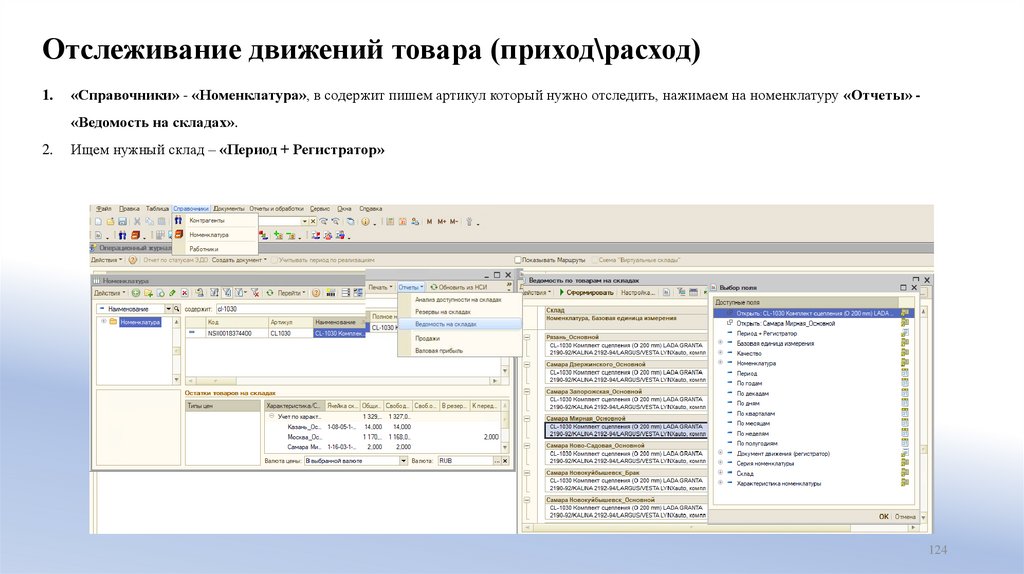Open the Создать документ button menu
Viewport: 1024px width, 574px height.
(x=239, y=260)
